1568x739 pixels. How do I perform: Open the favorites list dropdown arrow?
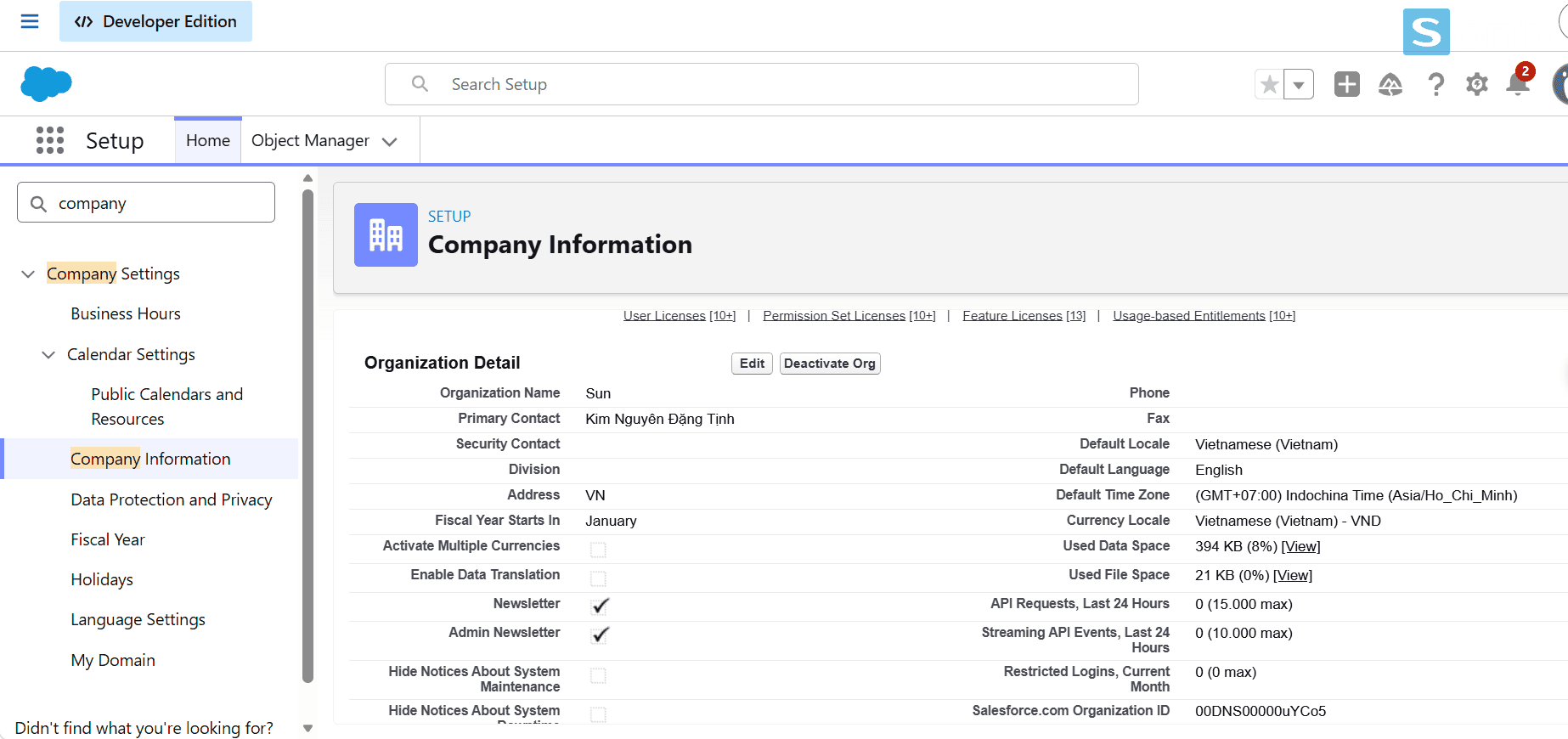click(1299, 84)
